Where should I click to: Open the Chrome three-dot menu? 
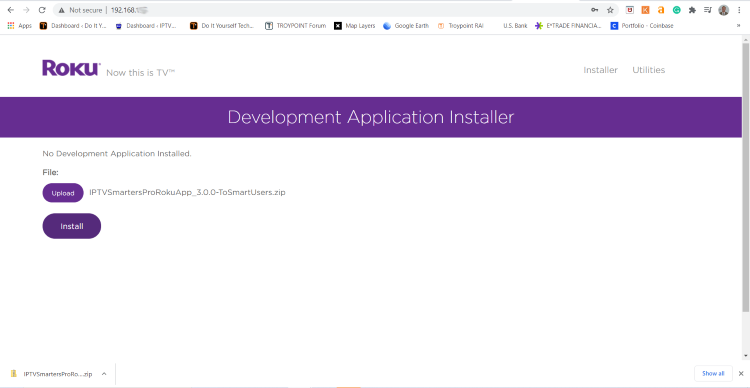[x=739, y=10]
